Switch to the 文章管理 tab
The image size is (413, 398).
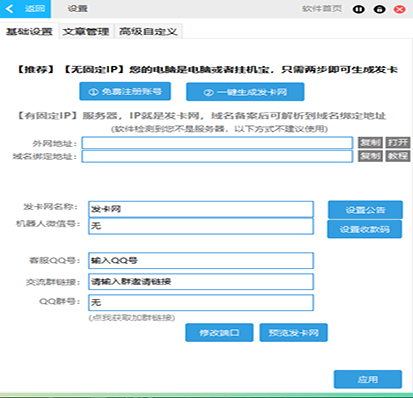point(86,31)
